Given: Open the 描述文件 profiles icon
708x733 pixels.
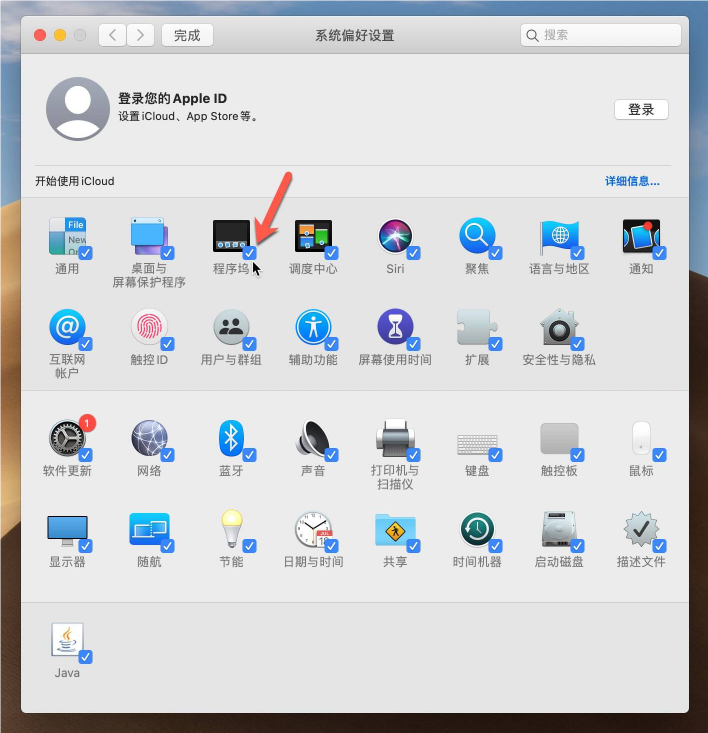Looking at the screenshot, I should pos(641,529).
